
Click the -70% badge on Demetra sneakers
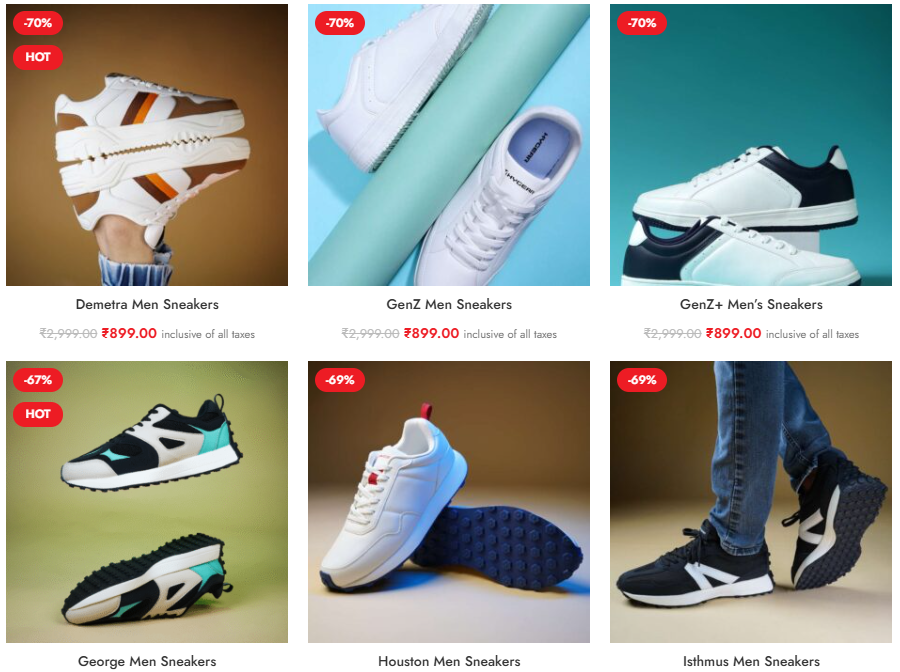pos(38,23)
